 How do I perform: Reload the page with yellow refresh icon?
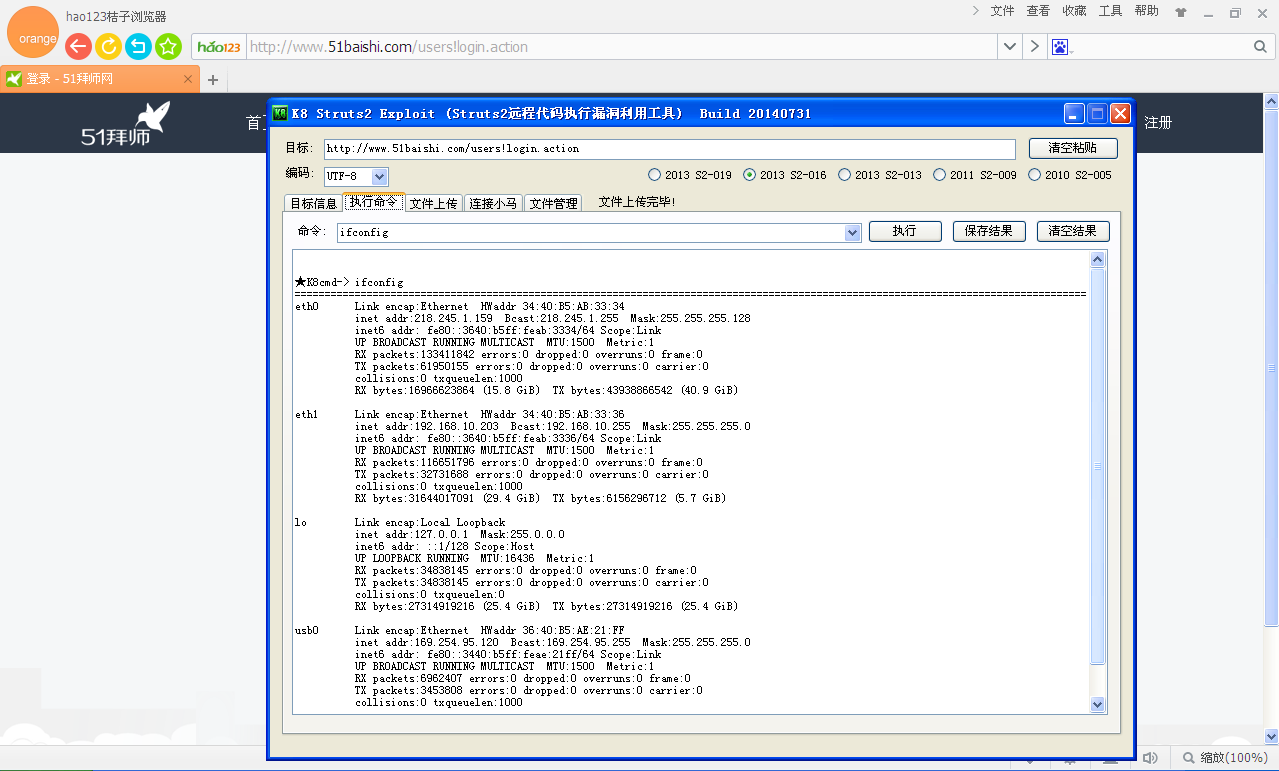click(x=108, y=46)
